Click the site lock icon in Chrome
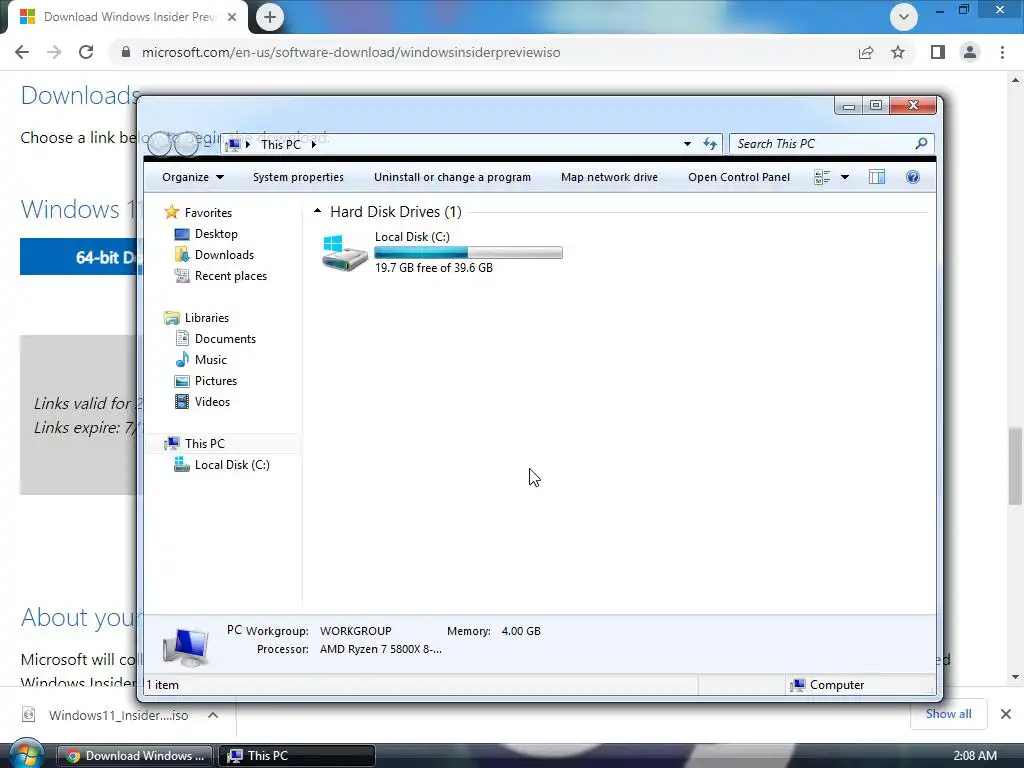The height and width of the screenshot is (768, 1024). 126,52
